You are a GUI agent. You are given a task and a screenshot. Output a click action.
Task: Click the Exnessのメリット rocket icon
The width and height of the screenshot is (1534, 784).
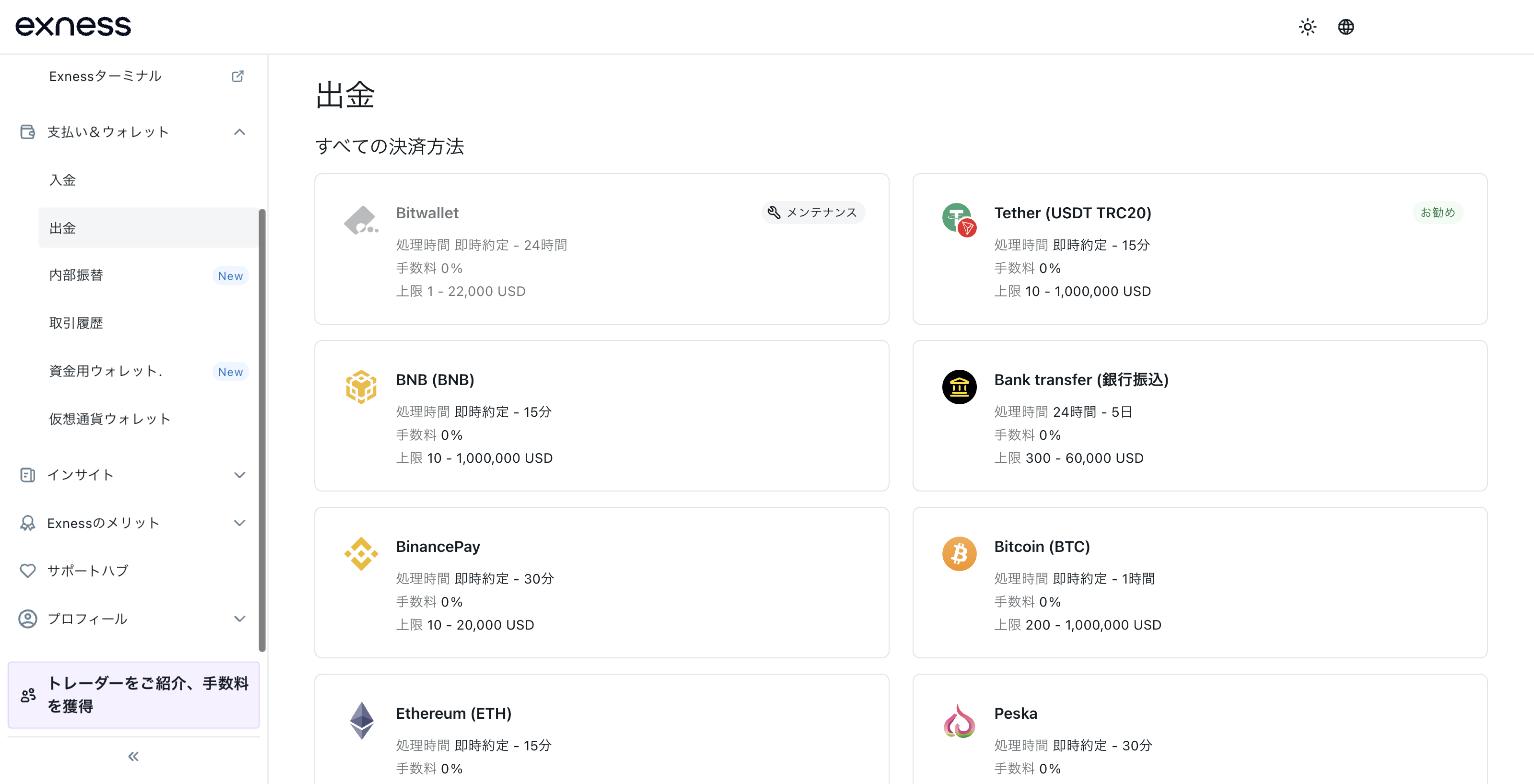point(28,523)
